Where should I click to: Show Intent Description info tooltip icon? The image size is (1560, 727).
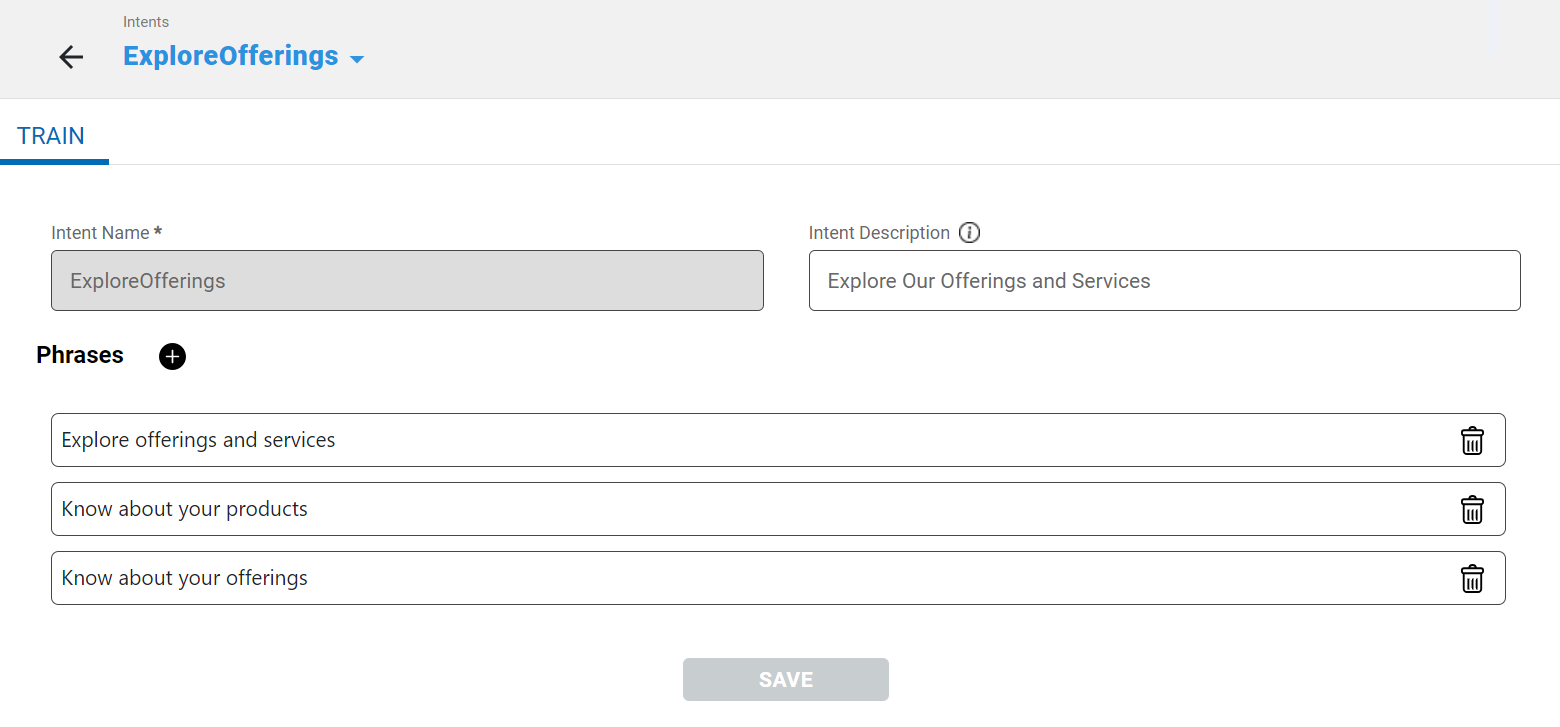click(969, 233)
